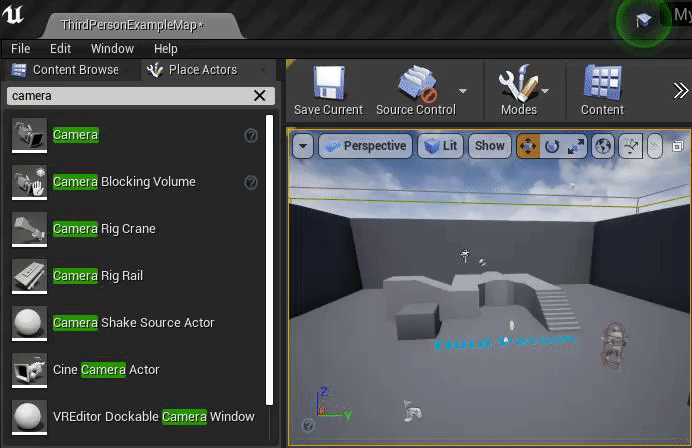
Task: Switch to the Place Actors tab
Action: (207, 70)
